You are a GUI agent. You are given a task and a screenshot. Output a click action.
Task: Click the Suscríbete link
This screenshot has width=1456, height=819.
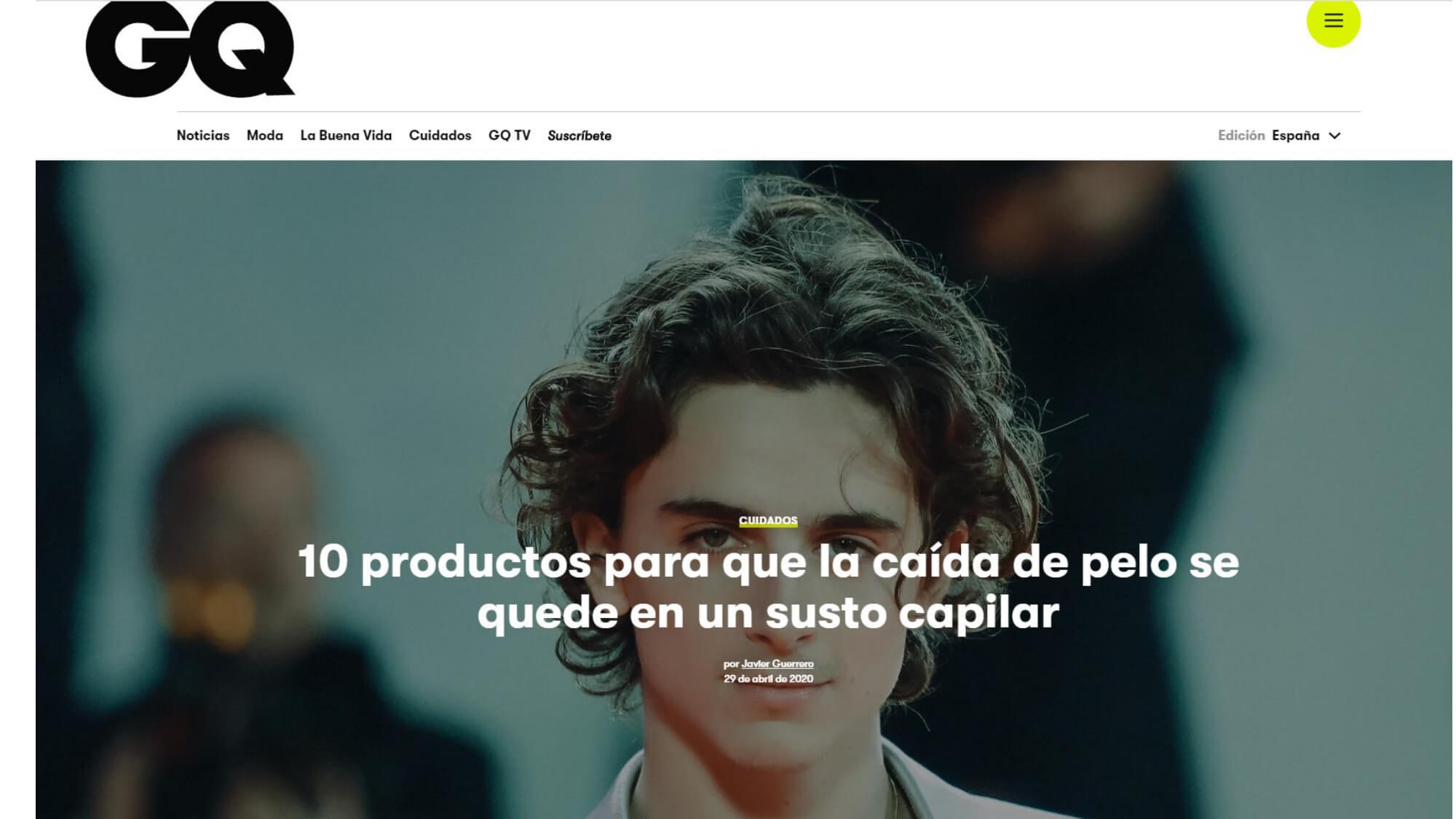coord(579,135)
